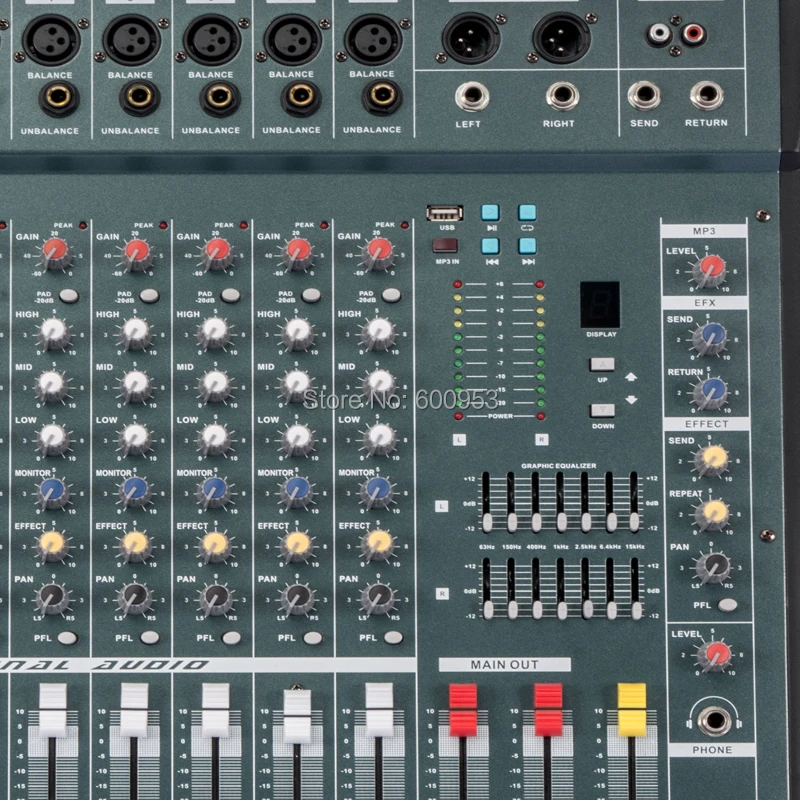
Task: Adjust the R-row 63Hz equalizer slider
Action: click(488, 609)
